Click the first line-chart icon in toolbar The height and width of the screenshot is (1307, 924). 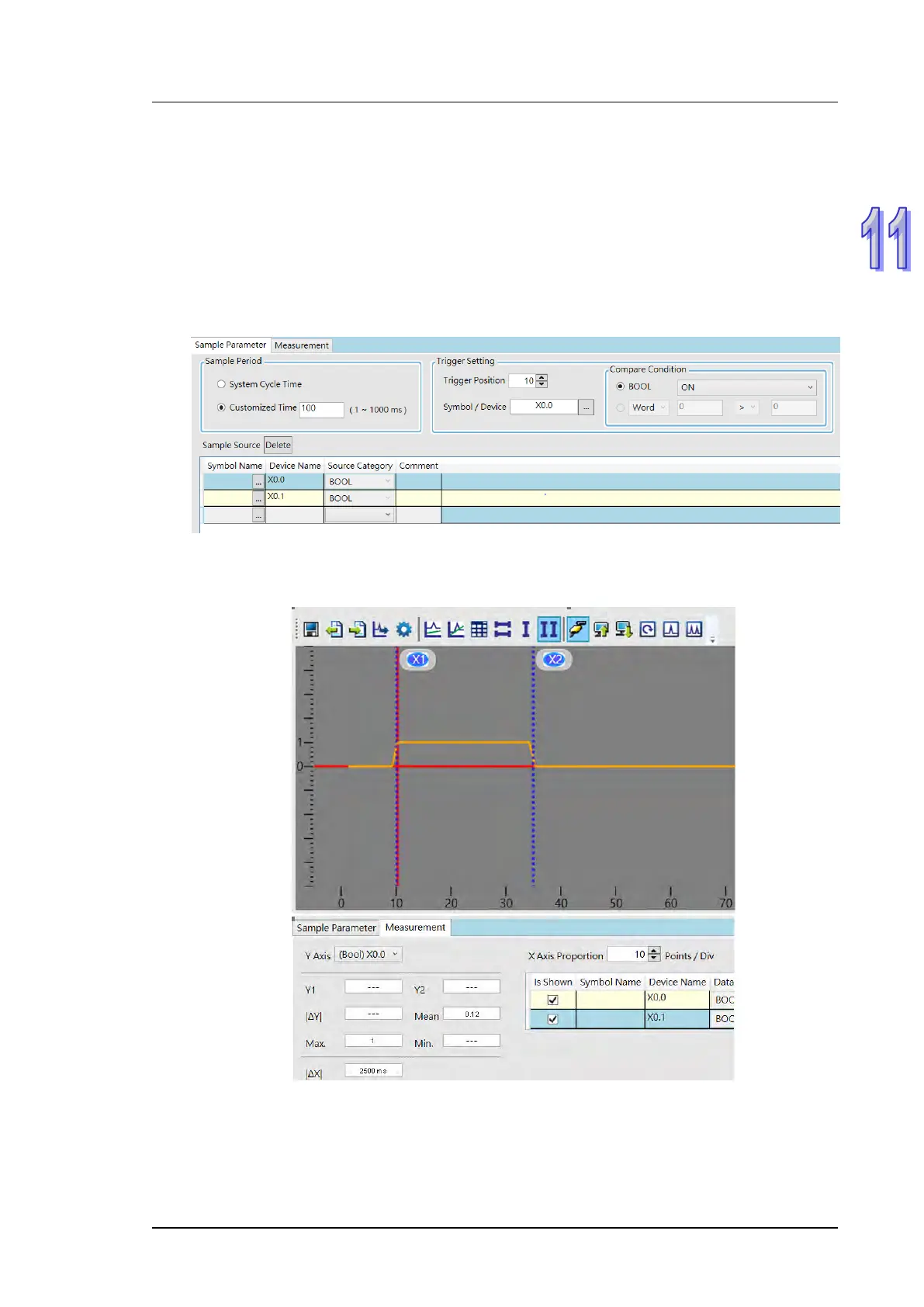coord(433,629)
